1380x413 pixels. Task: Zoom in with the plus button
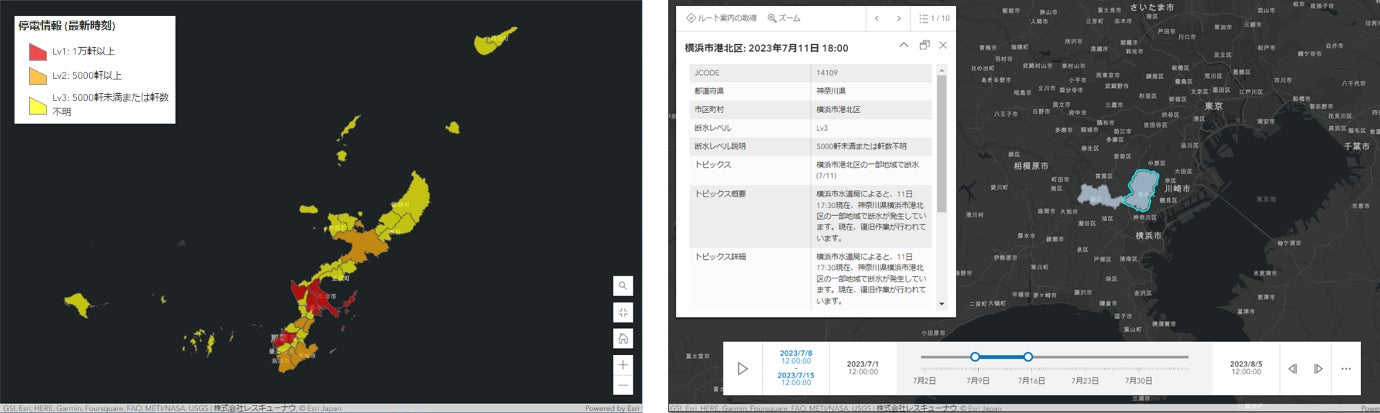click(623, 365)
